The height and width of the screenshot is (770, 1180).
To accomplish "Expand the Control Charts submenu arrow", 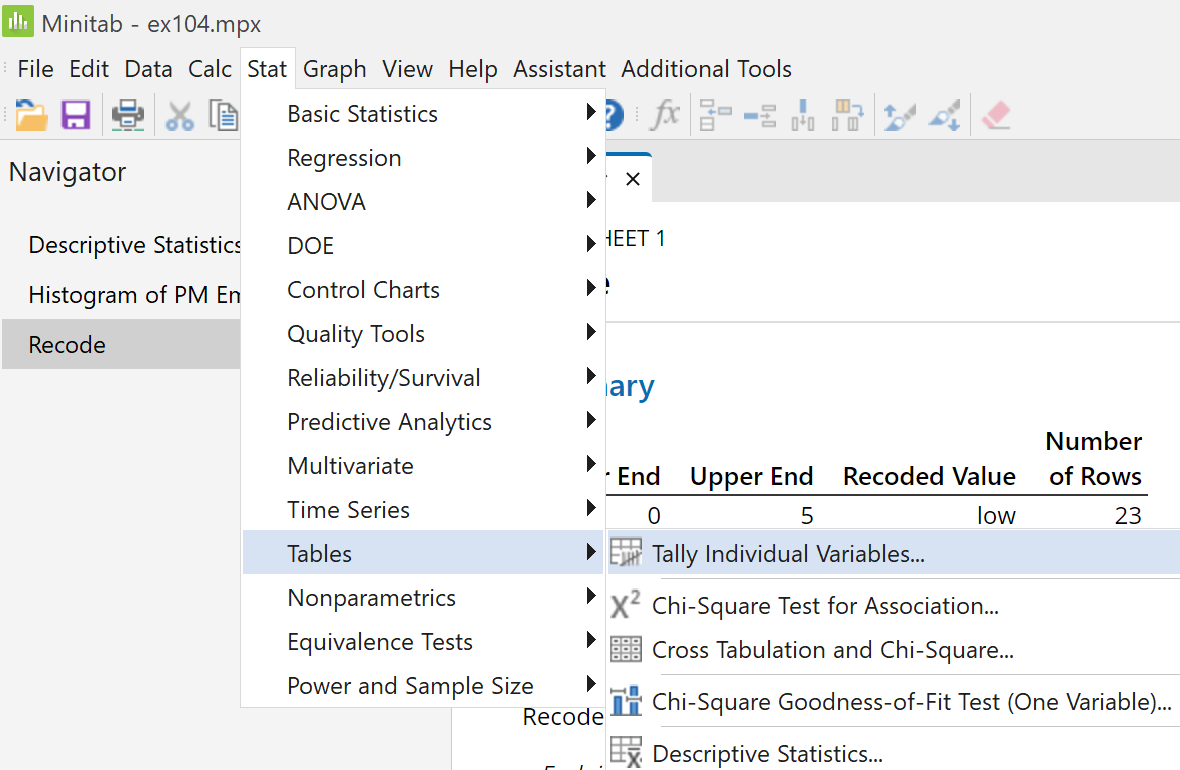I will pyautogui.click(x=591, y=288).
